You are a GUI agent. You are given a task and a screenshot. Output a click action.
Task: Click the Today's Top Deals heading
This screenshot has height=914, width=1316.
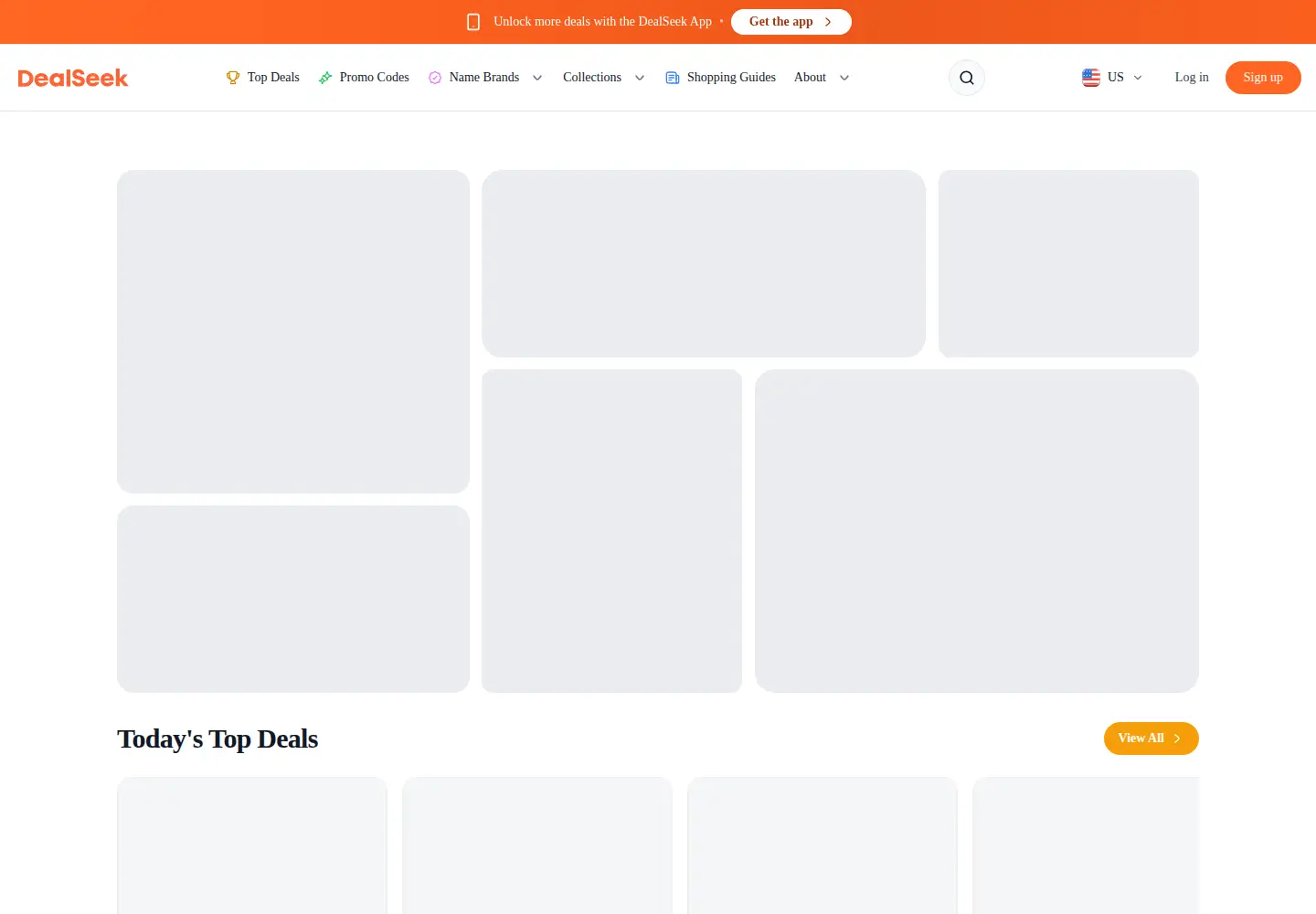(x=218, y=739)
